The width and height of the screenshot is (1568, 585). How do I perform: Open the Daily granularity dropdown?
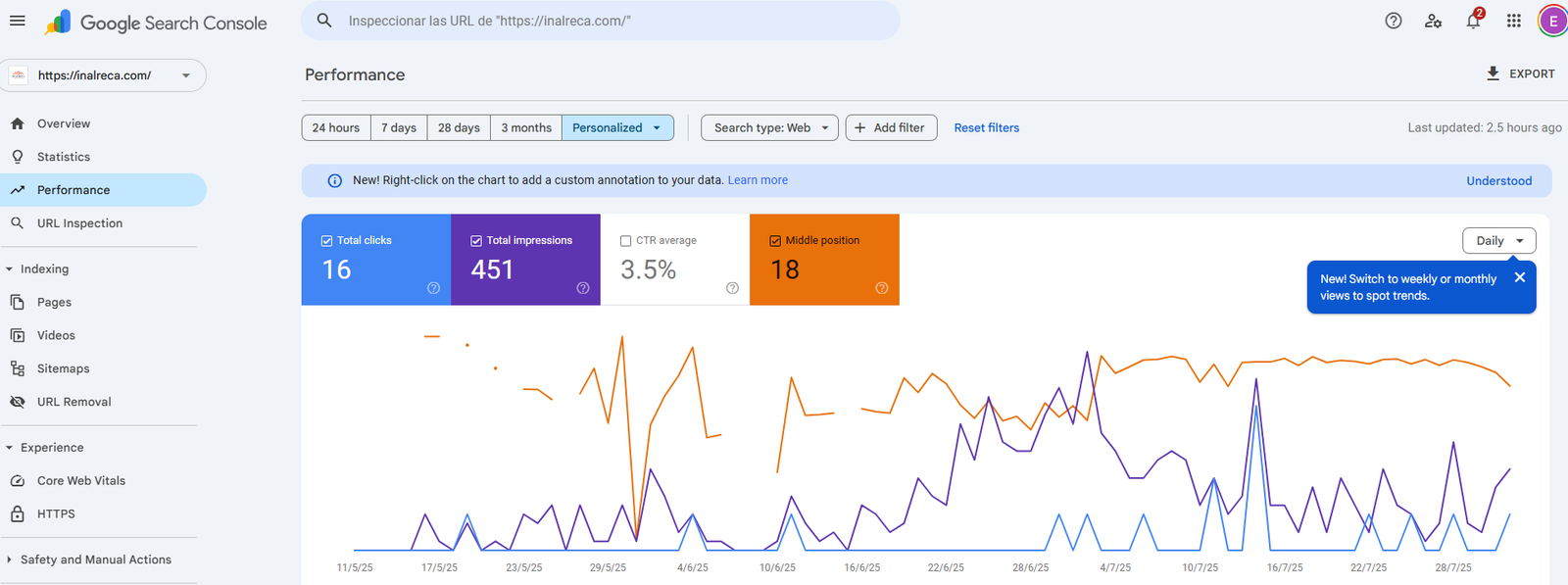click(x=1498, y=241)
